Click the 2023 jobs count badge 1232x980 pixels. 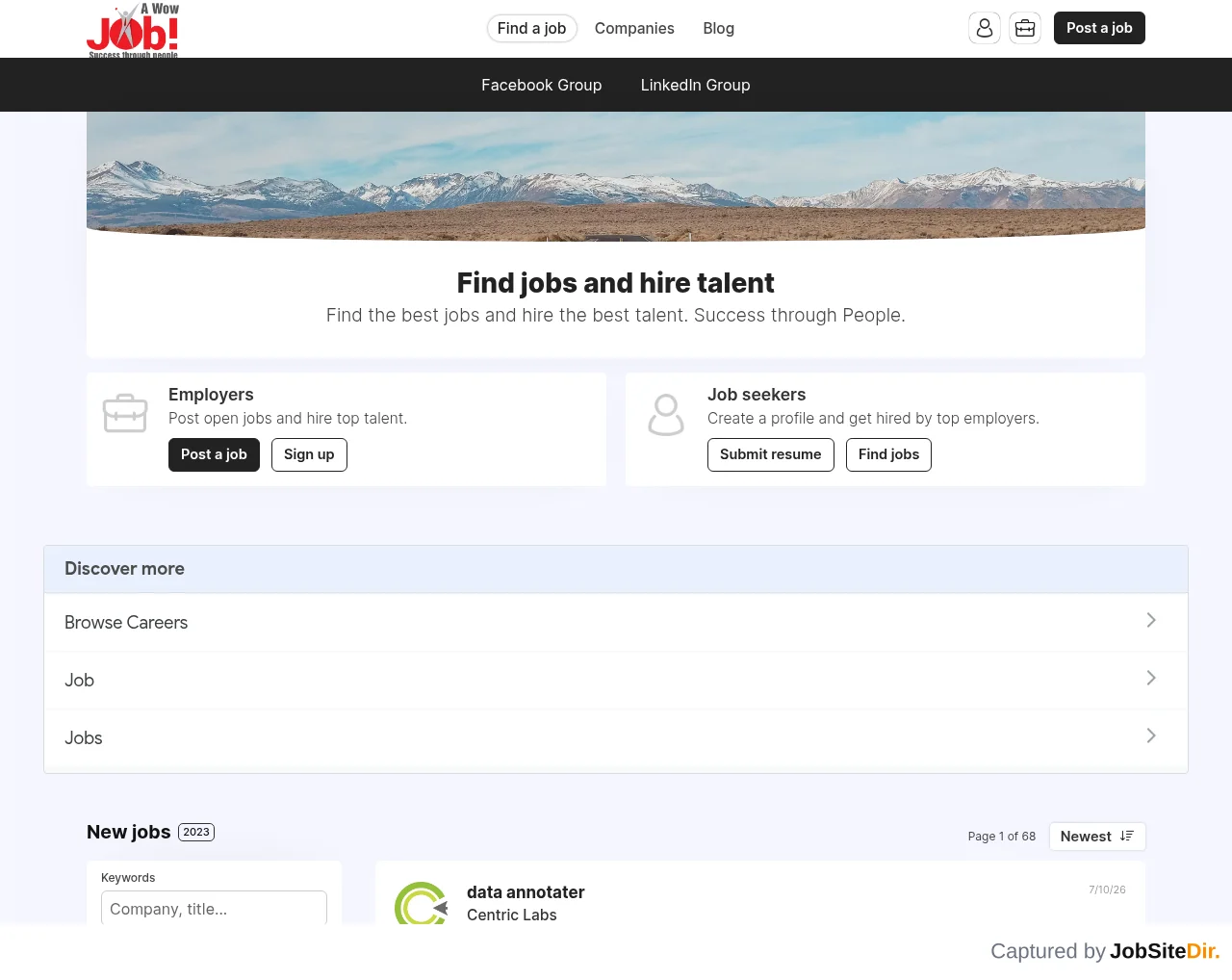click(x=196, y=832)
